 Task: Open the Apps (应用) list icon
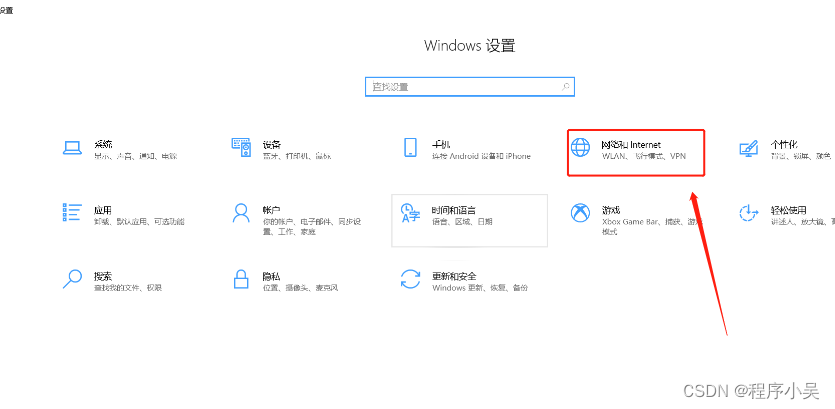[x=72, y=212]
